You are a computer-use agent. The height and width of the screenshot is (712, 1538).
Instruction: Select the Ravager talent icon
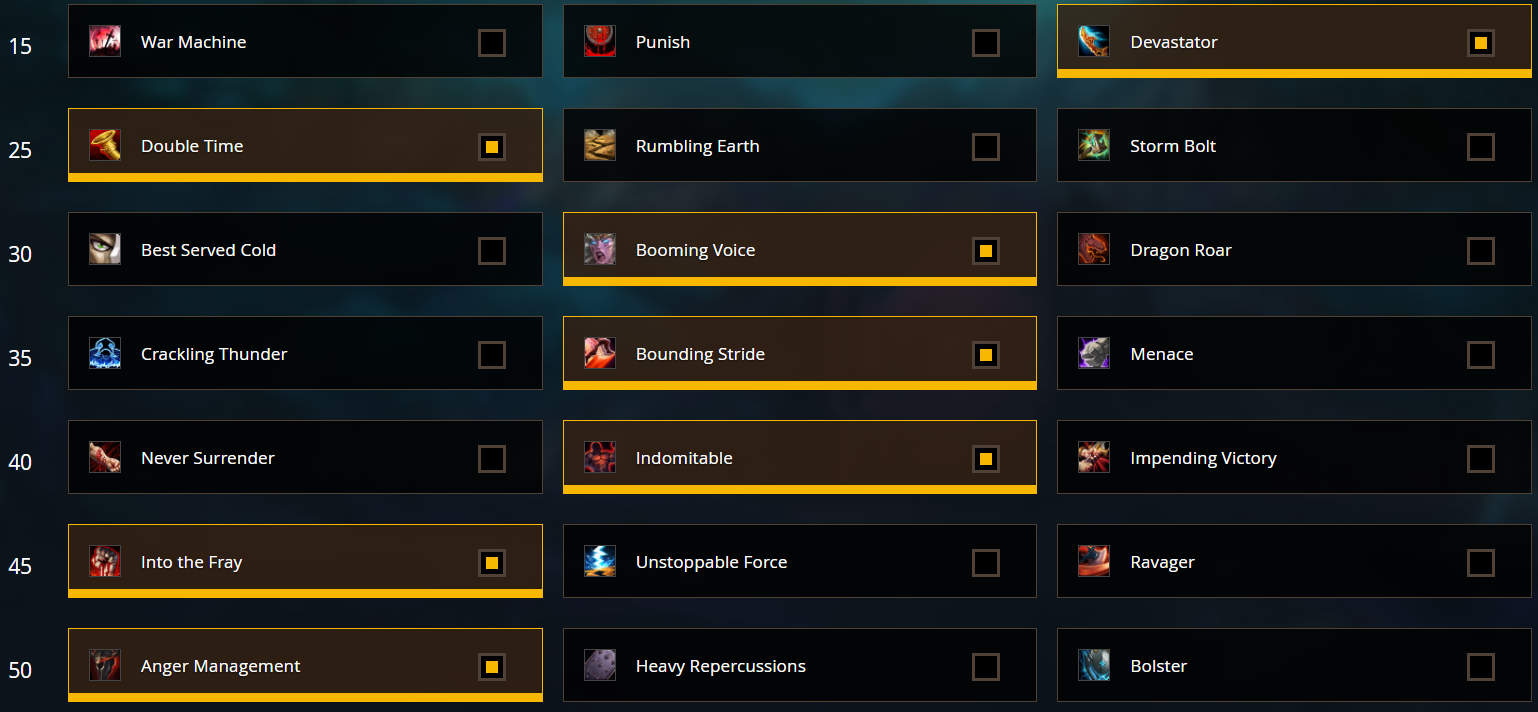(1094, 562)
